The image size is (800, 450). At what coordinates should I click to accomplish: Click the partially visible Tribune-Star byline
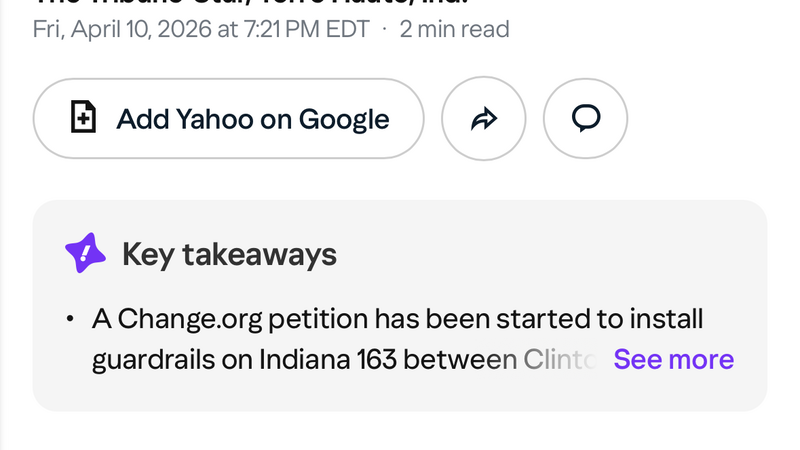point(250,4)
